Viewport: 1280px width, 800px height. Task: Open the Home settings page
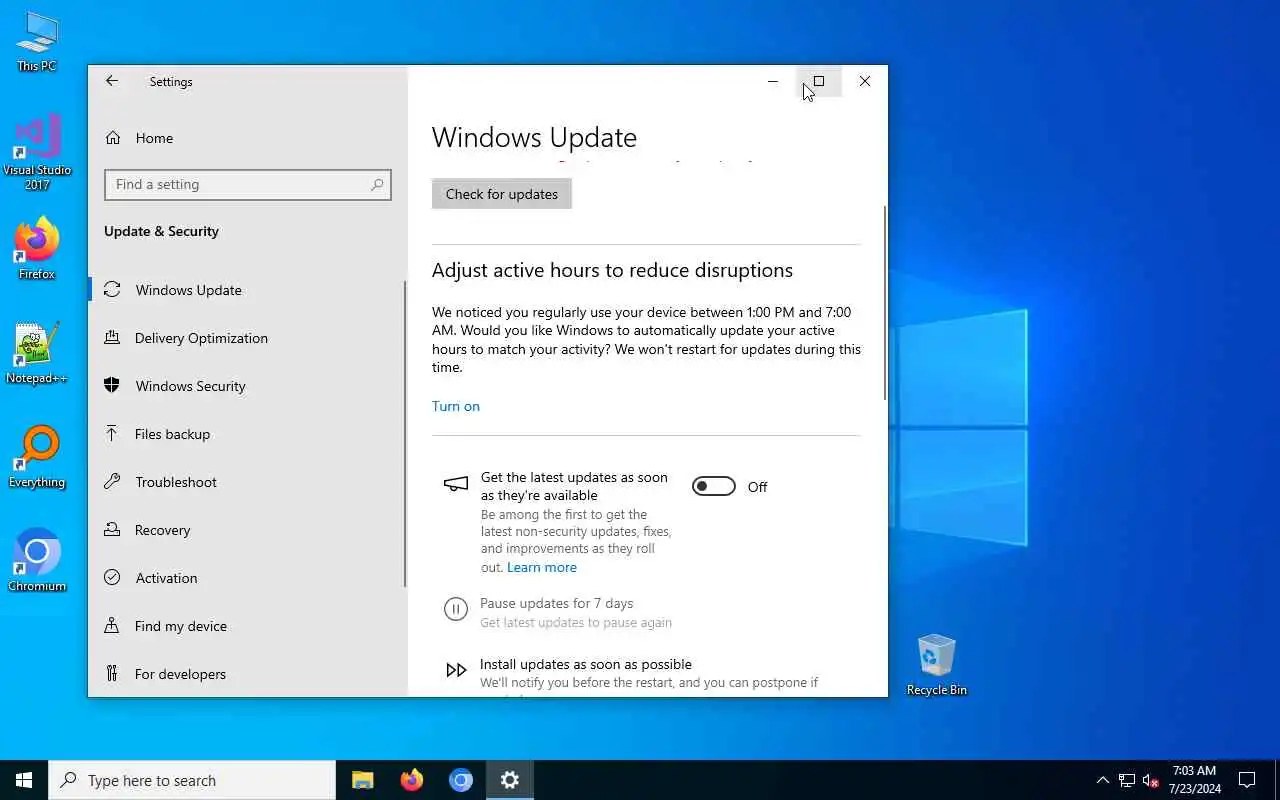click(x=248, y=138)
